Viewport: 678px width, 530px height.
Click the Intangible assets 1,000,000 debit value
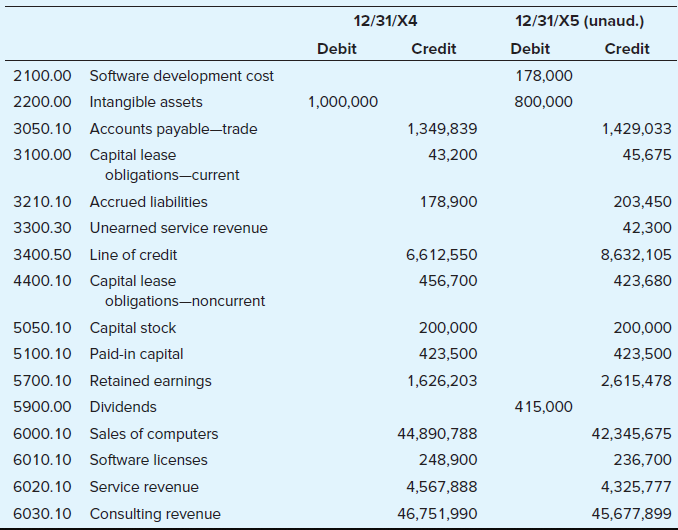point(343,102)
